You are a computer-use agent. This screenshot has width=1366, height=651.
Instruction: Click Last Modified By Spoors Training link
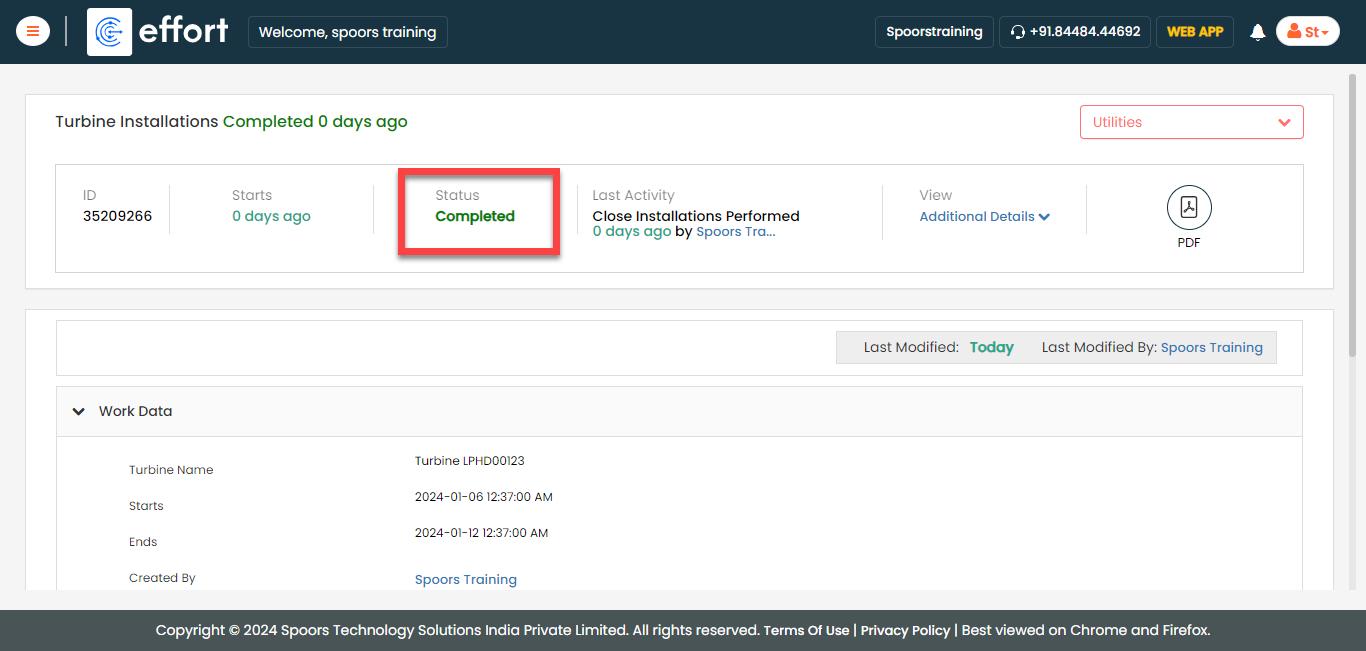(x=1211, y=348)
